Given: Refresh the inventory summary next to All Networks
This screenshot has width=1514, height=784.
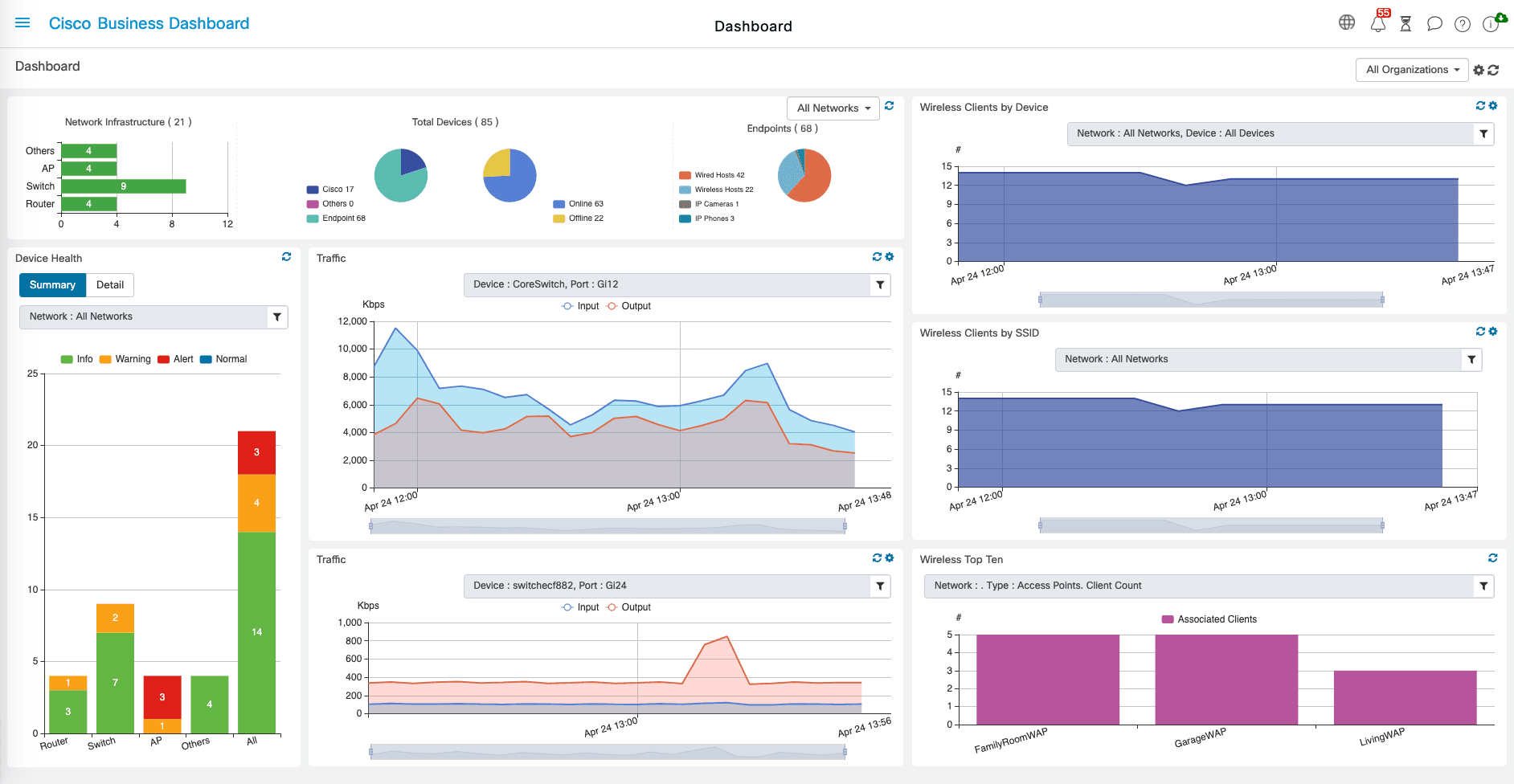Looking at the screenshot, I should point(889,106).
